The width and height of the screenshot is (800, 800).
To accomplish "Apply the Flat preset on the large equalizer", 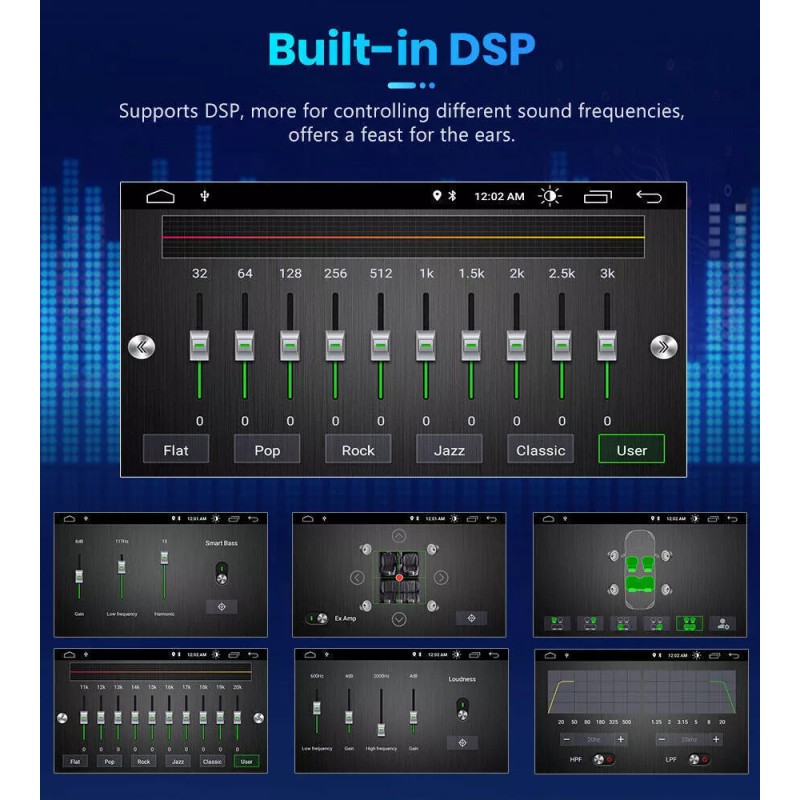I will (x=176, y=450).
